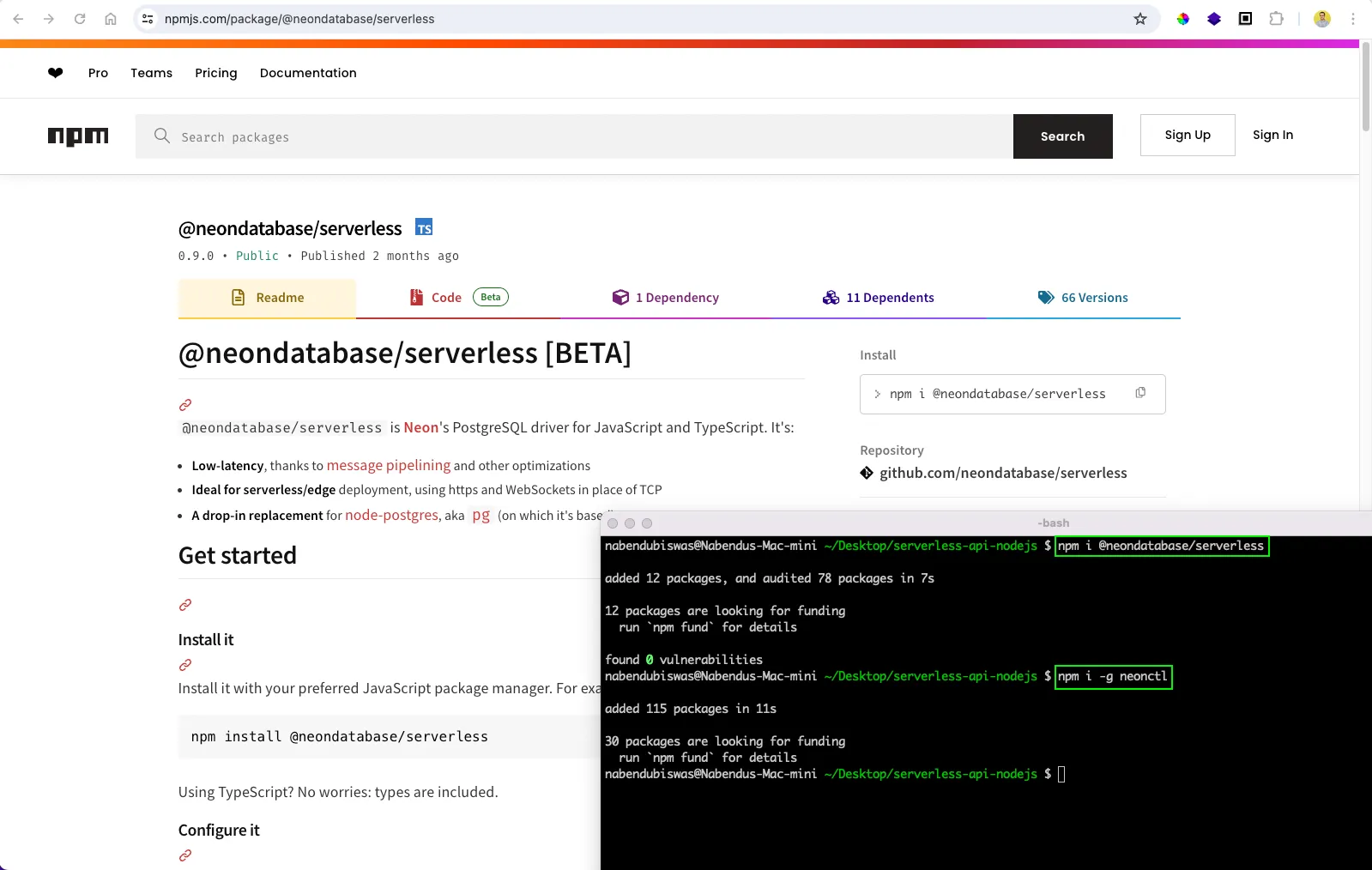The height and width of the screenshot is (870, 1372).
Task: Go to npm home via logo
Action: 78,136
